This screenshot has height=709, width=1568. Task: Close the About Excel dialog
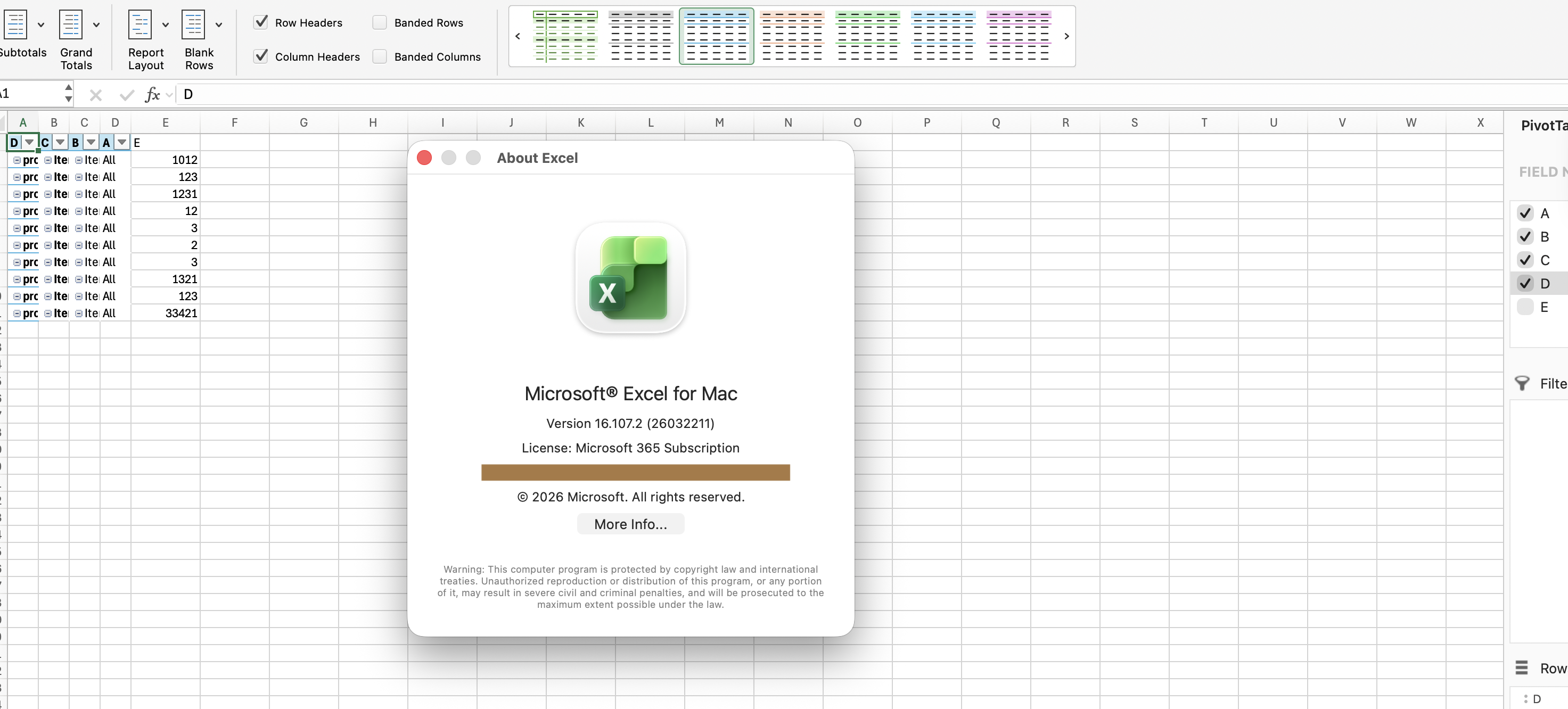pyautogui.click(x=424, y=158)
